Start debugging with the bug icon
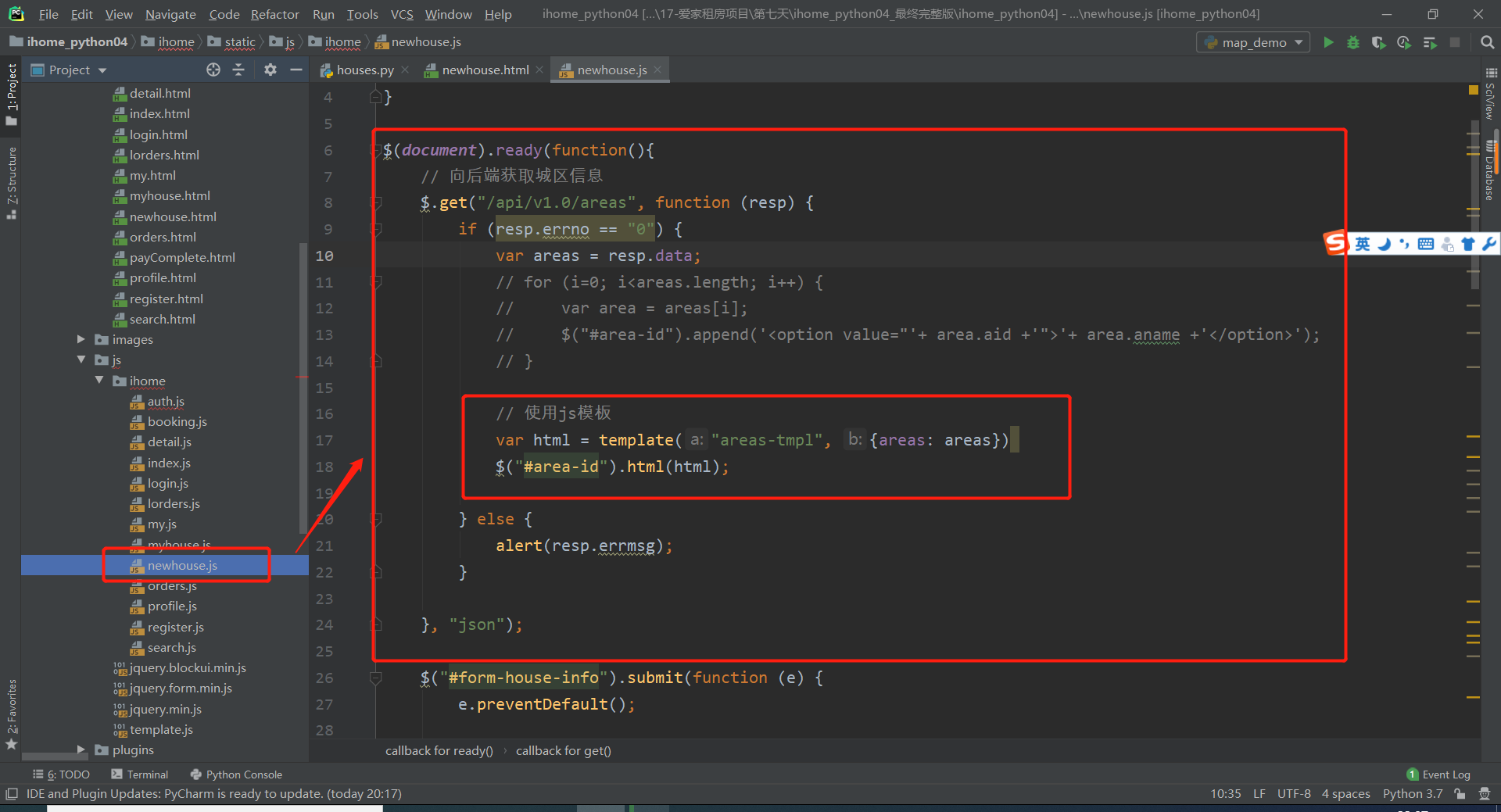Viewport: 1501px width, 812px height. pos(1353,42)
